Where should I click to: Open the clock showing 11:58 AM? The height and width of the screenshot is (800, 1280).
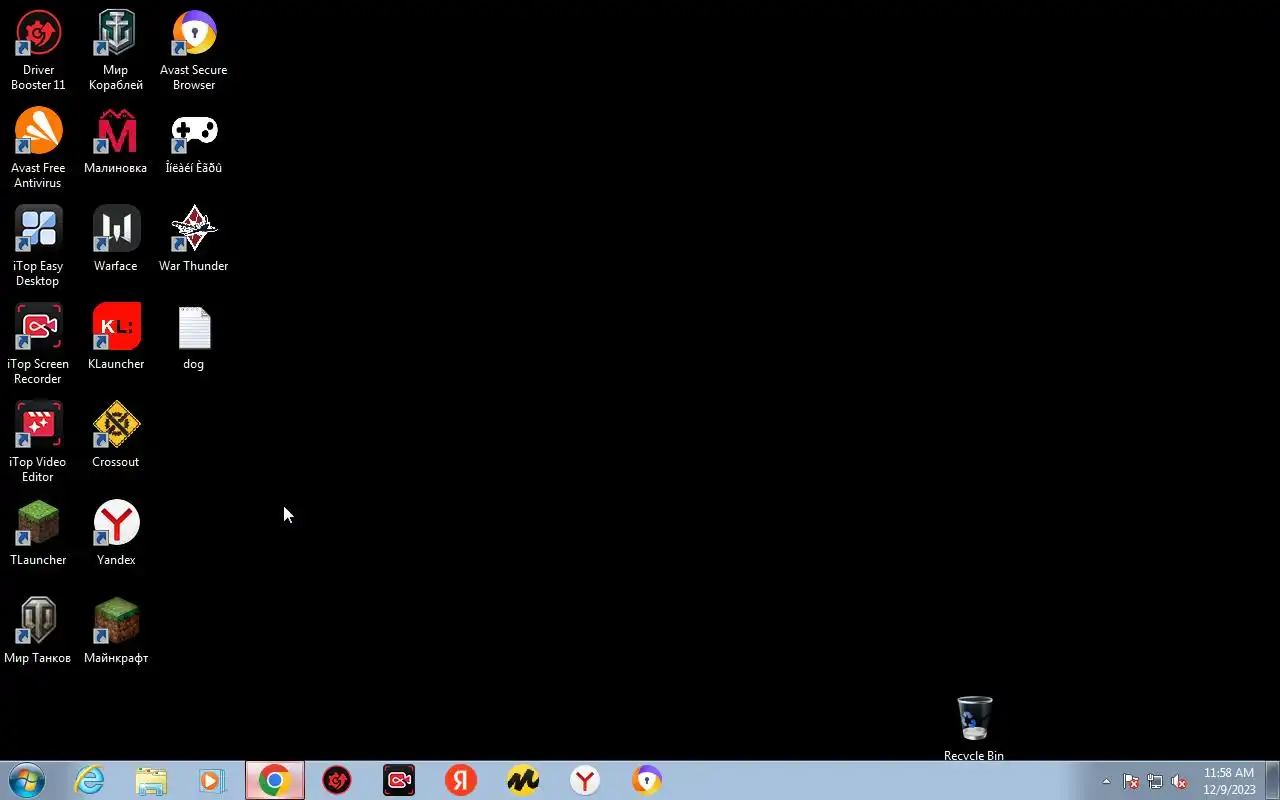(x=1229, y=781)
